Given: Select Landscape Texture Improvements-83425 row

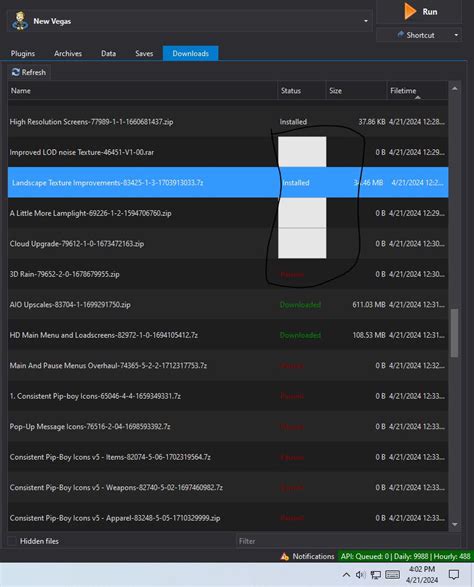Looking at the screenshot, I should 228,183.
